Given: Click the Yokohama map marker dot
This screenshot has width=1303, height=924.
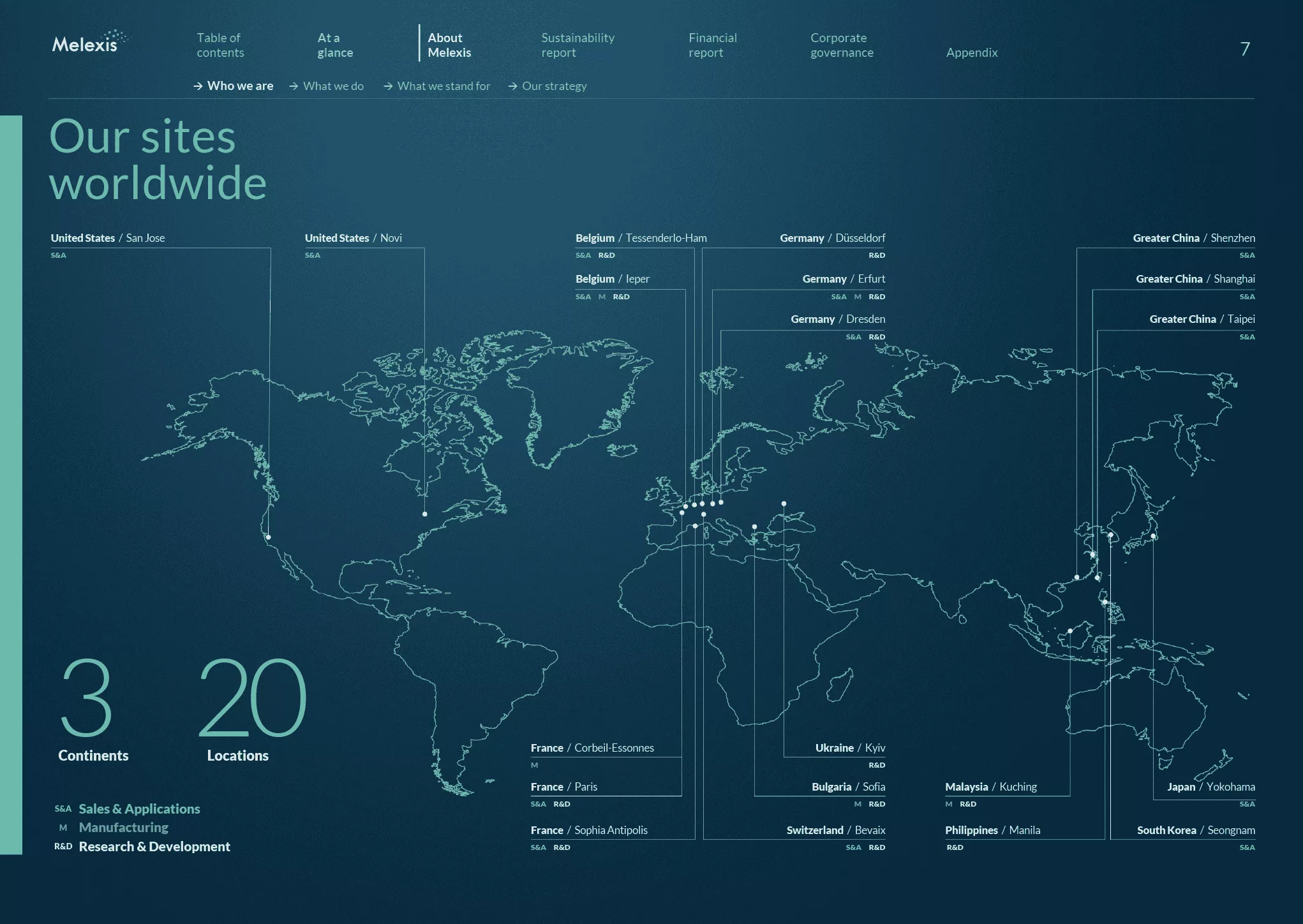Looking at the screenshot, I should point(1153,537).
